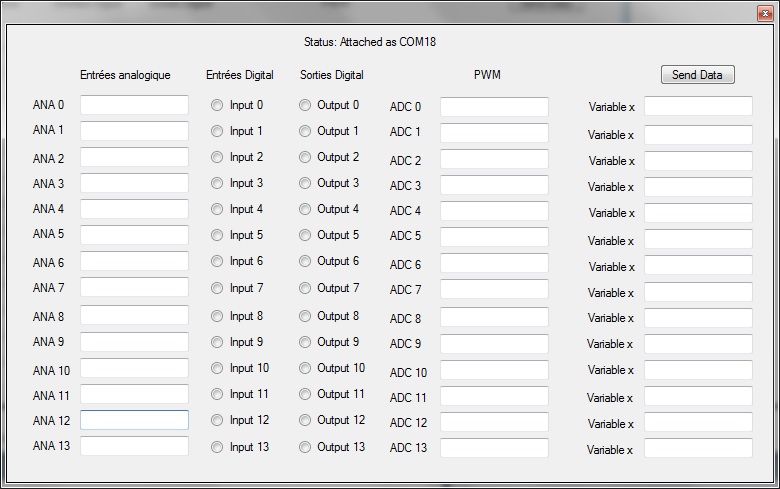This screenshot has width=780, height=489.
Task: Select the Input 0 radio button
Action: click(x=217, y=105)
